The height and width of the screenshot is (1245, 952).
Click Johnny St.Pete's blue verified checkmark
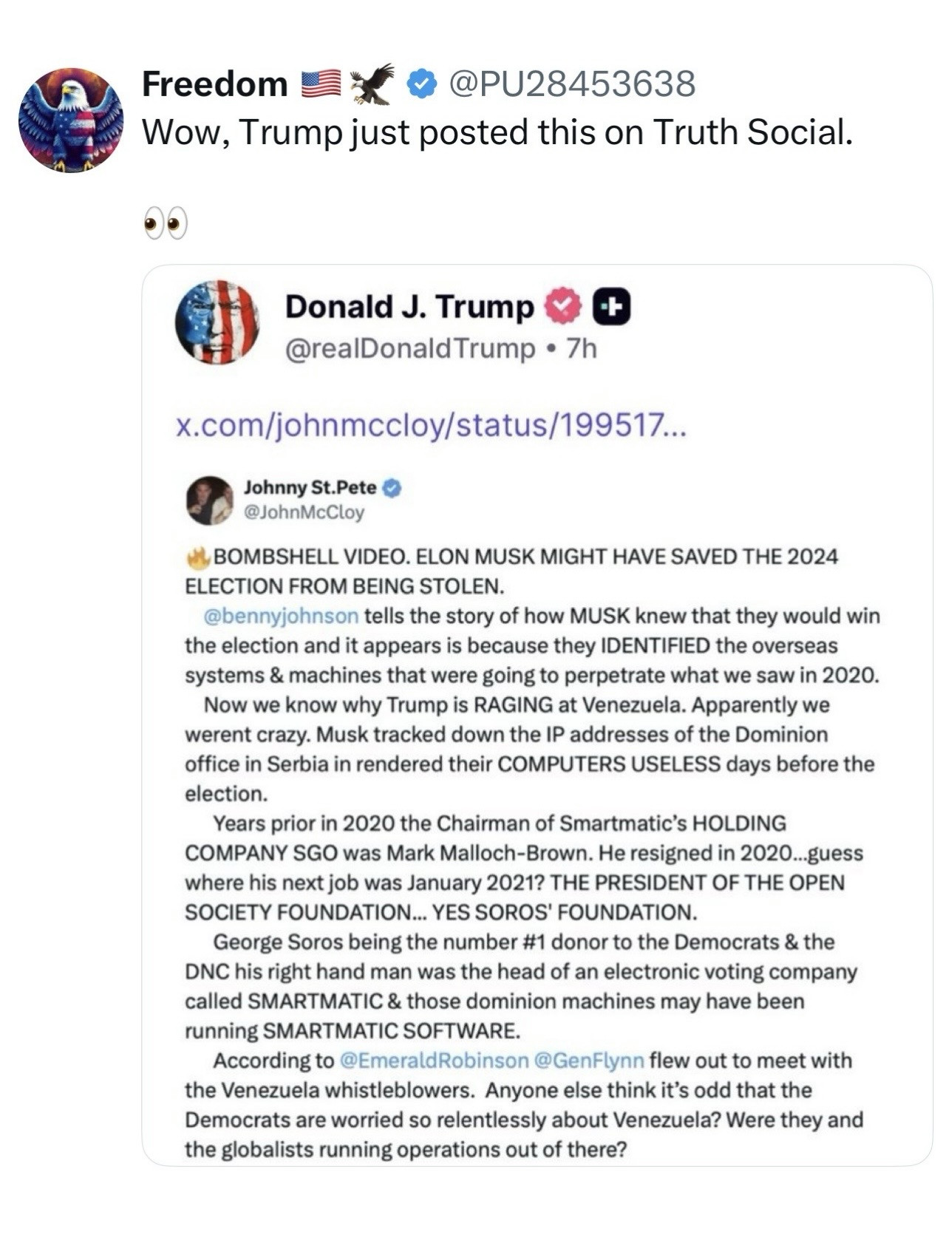click(x=392, y=488)
